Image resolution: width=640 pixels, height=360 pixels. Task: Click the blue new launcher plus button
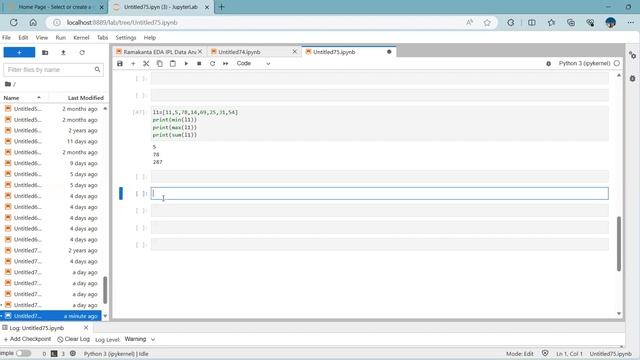coord(19,52)
